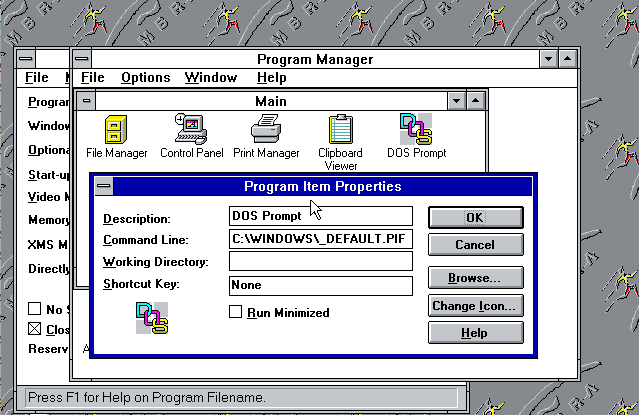Click the Working Directory text field
639x415 pixels.
click(320, 262)
